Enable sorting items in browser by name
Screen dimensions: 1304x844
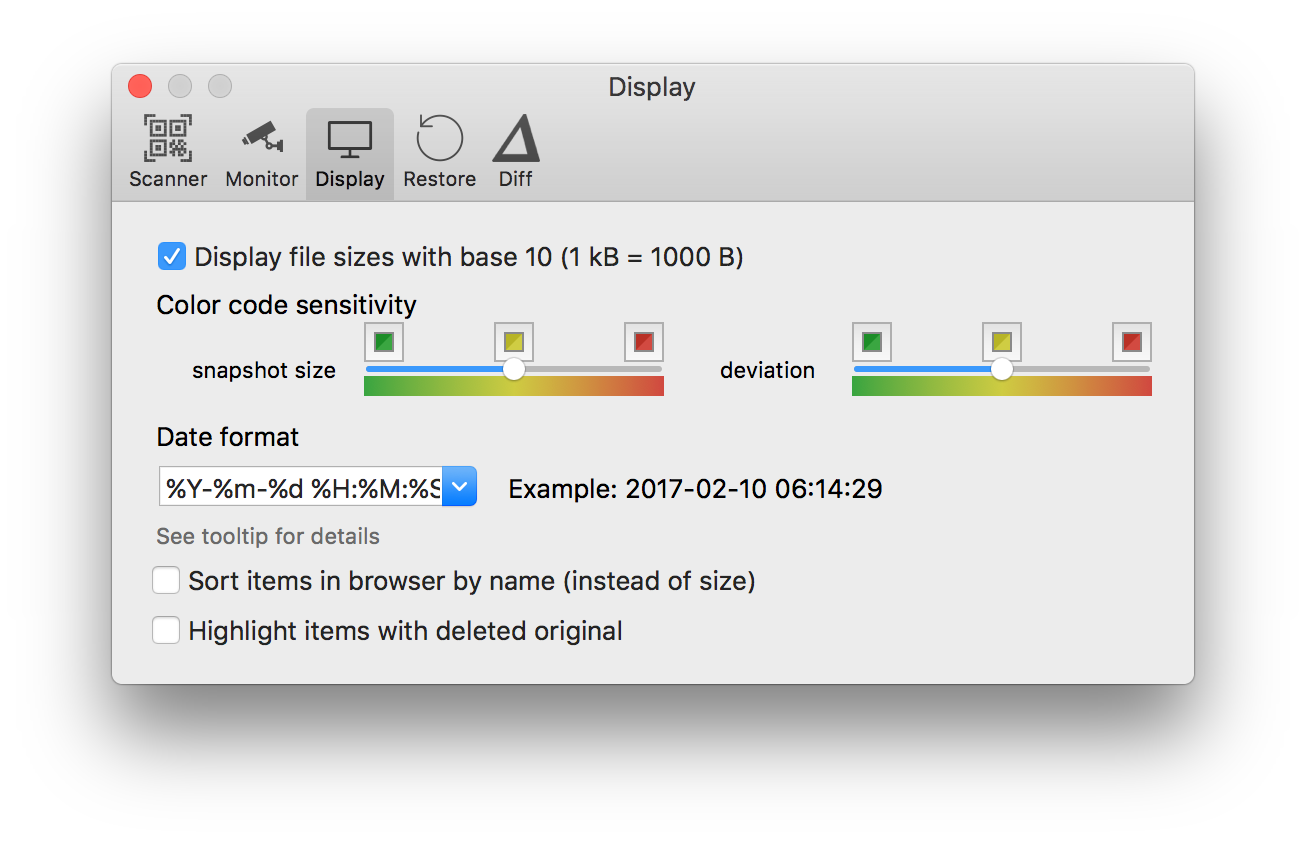[166, 580]
